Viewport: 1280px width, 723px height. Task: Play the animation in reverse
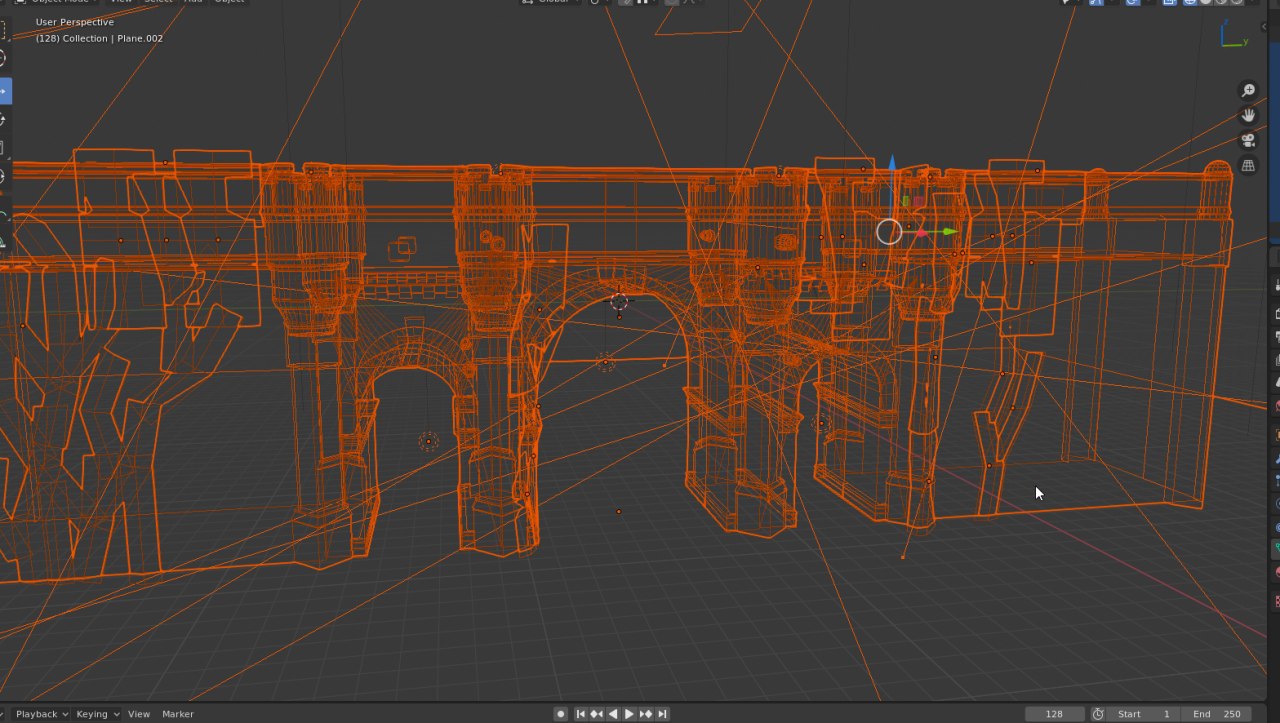point(612,714)
